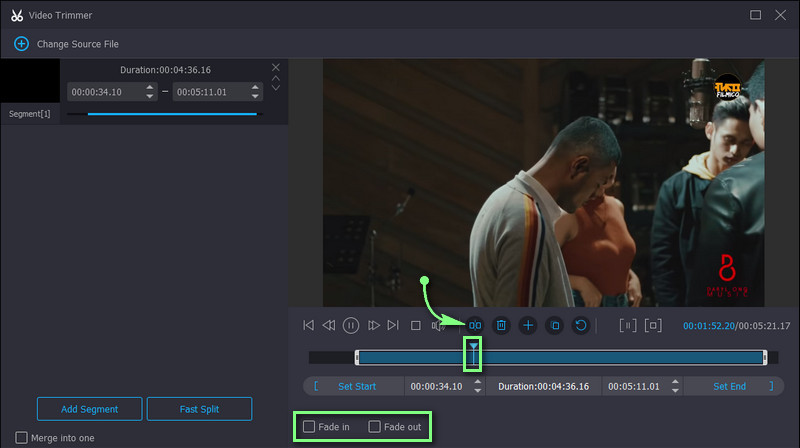The height and width of the screenshot is (448, 800).
Task: Mute audio with the speaker icon
Action: pyautogui.click(x=437, y=325)
